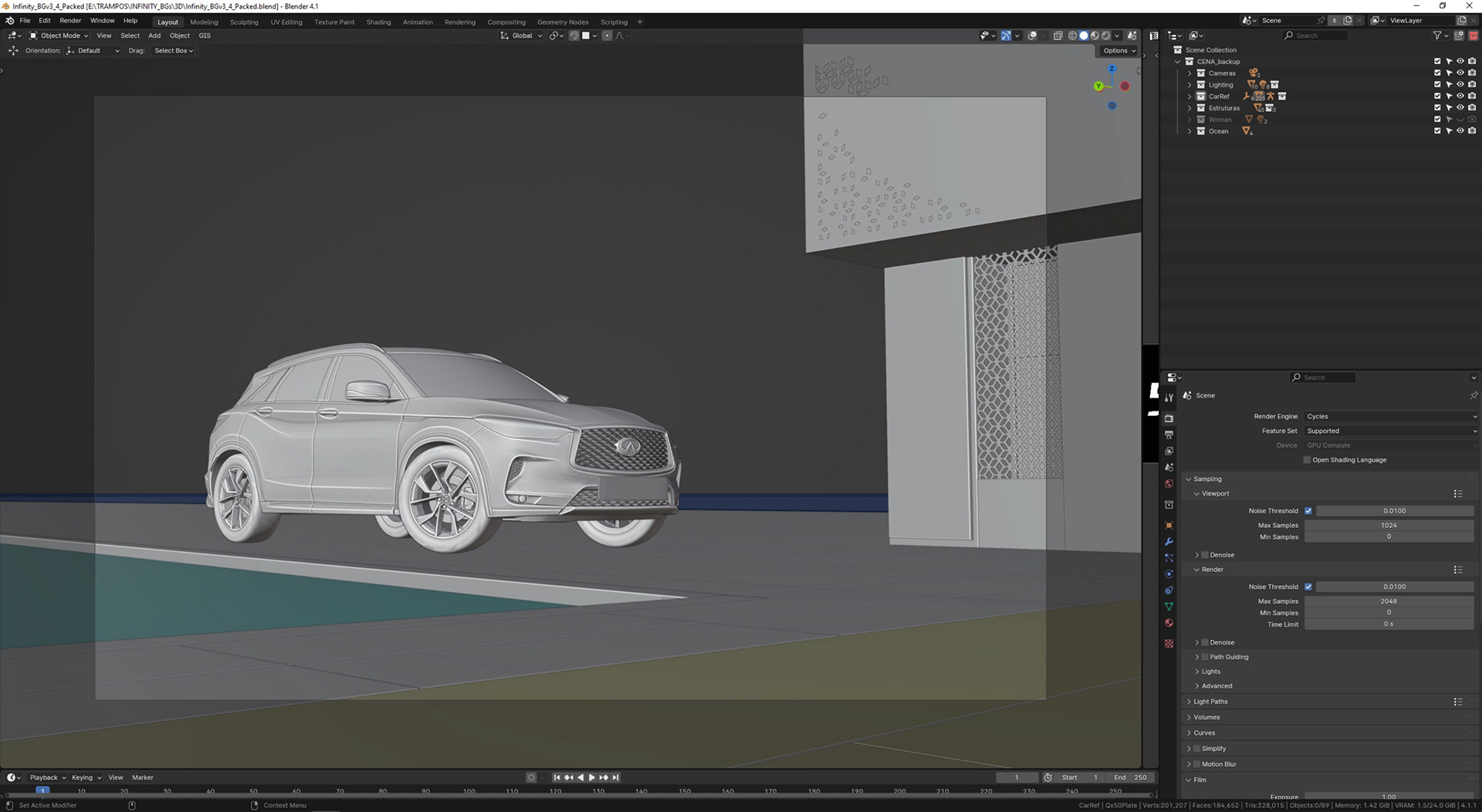
Task: Switch to the Output properties tab
Action: pyautogui.click(x=1169, y=435)
